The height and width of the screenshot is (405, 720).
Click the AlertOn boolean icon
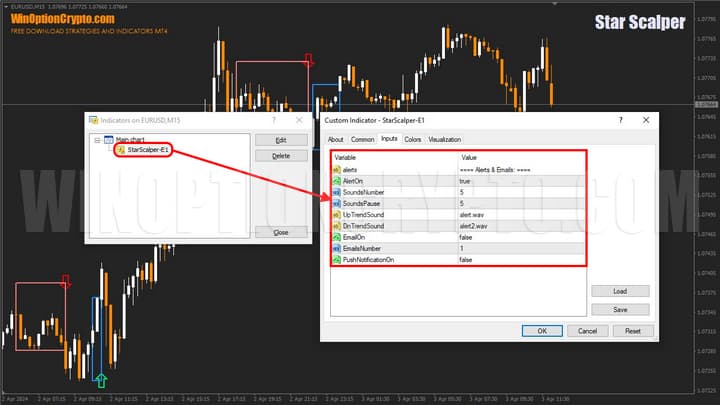pyautogui.click(x=337, y=181)
